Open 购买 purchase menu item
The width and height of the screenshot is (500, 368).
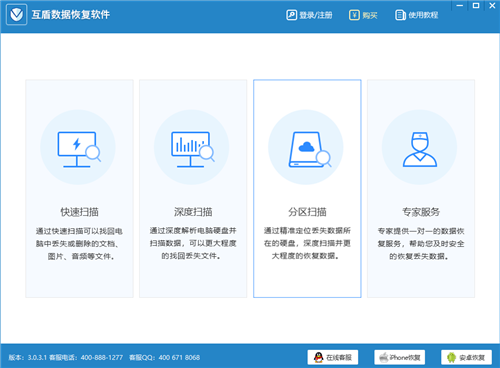pyautogui.click(x=363, y=15)
